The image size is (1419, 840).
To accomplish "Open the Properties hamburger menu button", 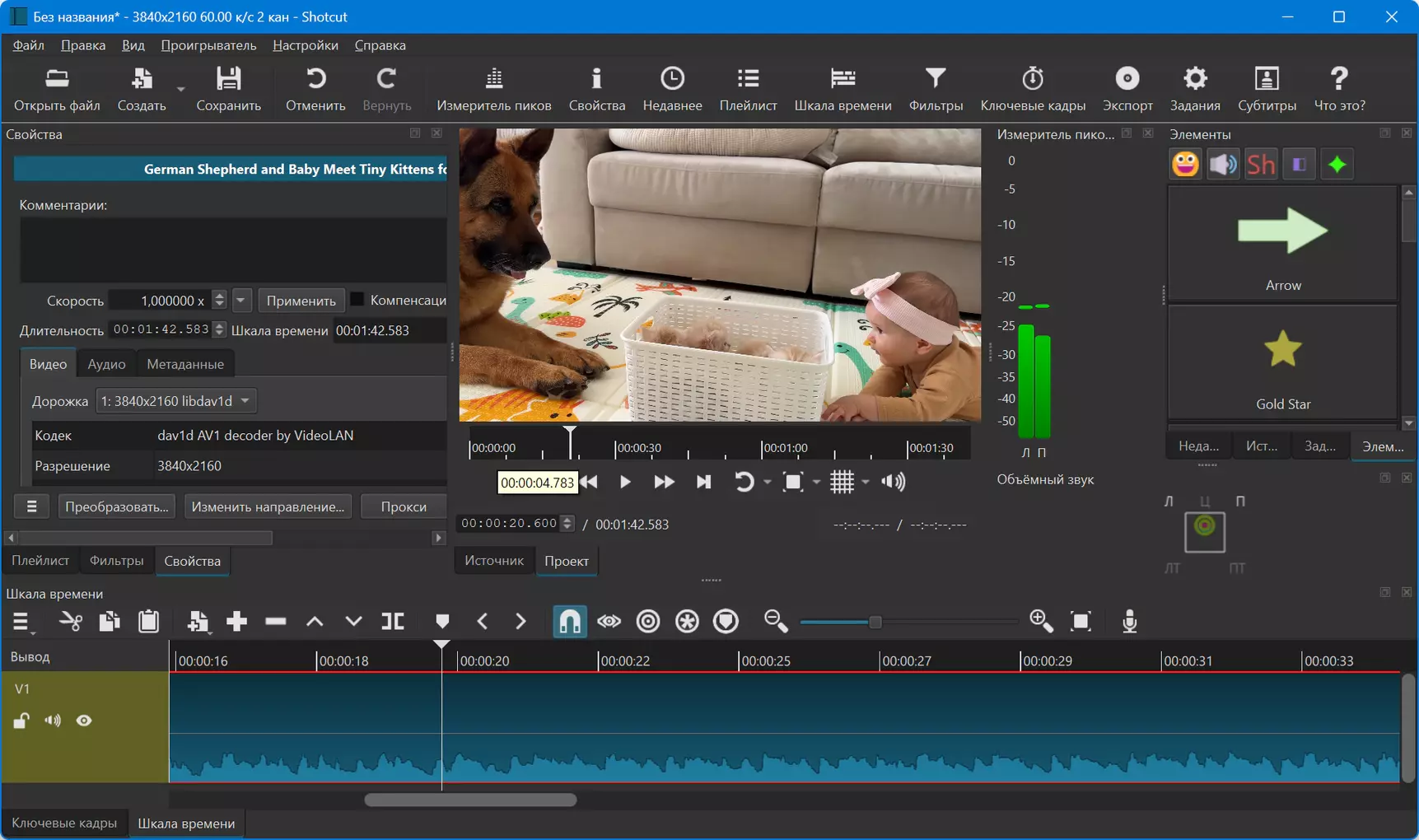I will 31,506.
